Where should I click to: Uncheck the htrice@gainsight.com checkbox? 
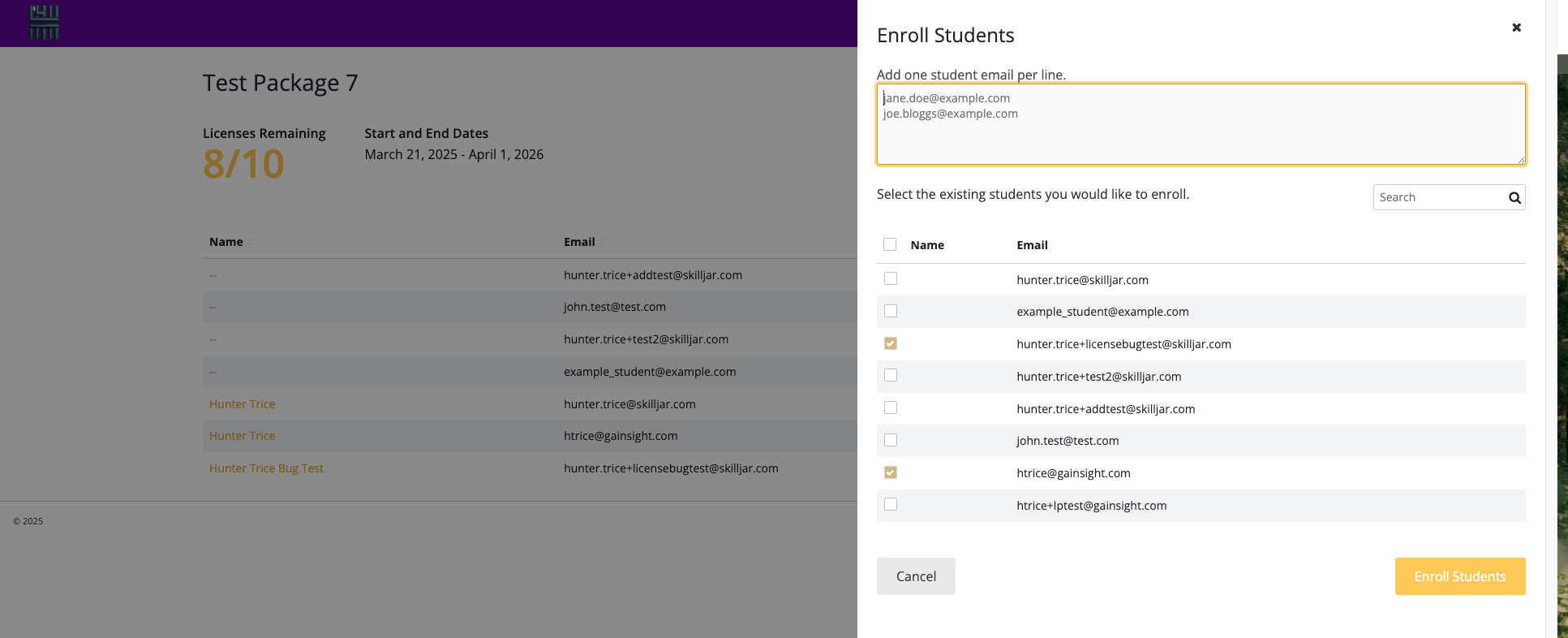891,472
